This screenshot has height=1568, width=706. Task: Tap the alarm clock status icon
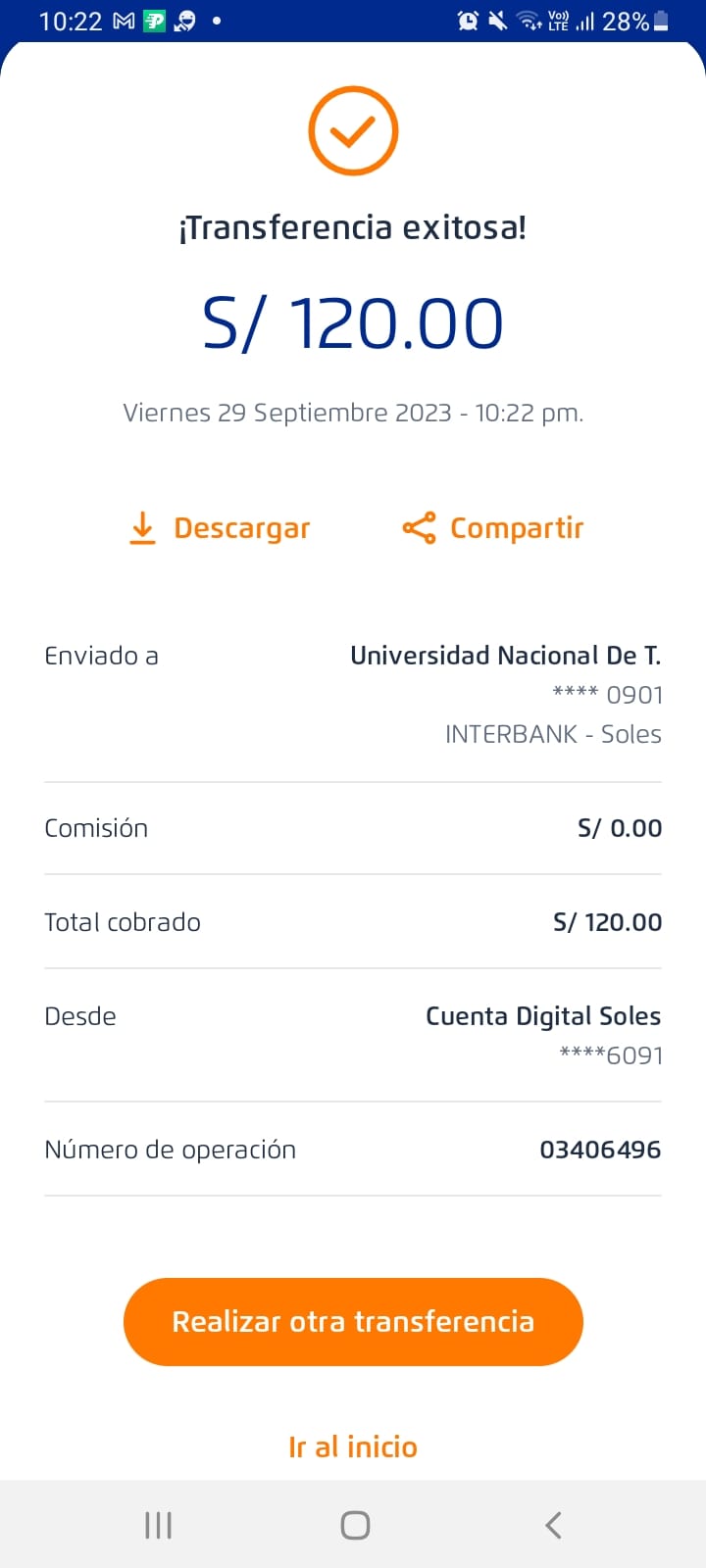click(x=468, y=21)
